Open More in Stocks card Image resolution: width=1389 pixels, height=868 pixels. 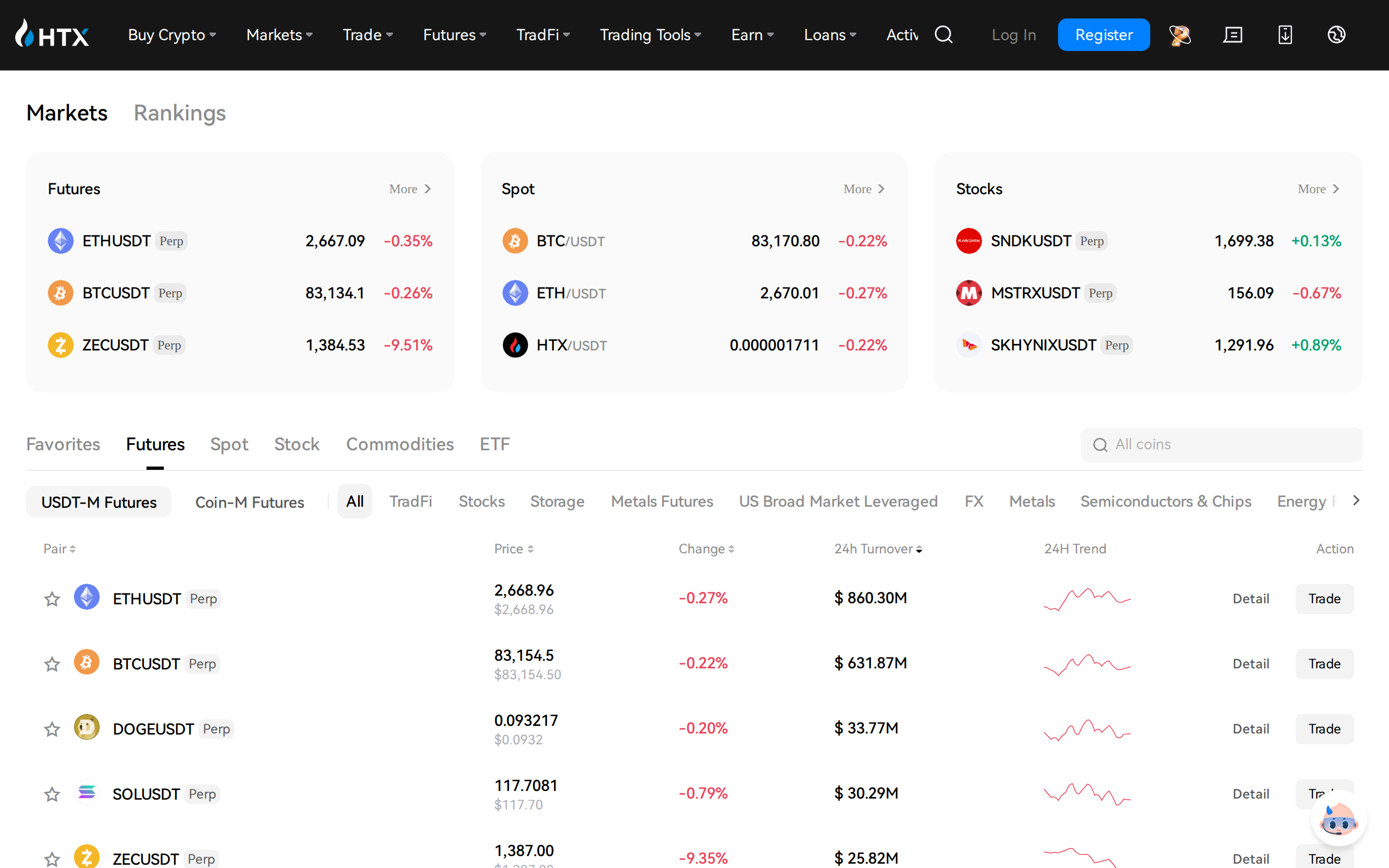coord(1319,189)
